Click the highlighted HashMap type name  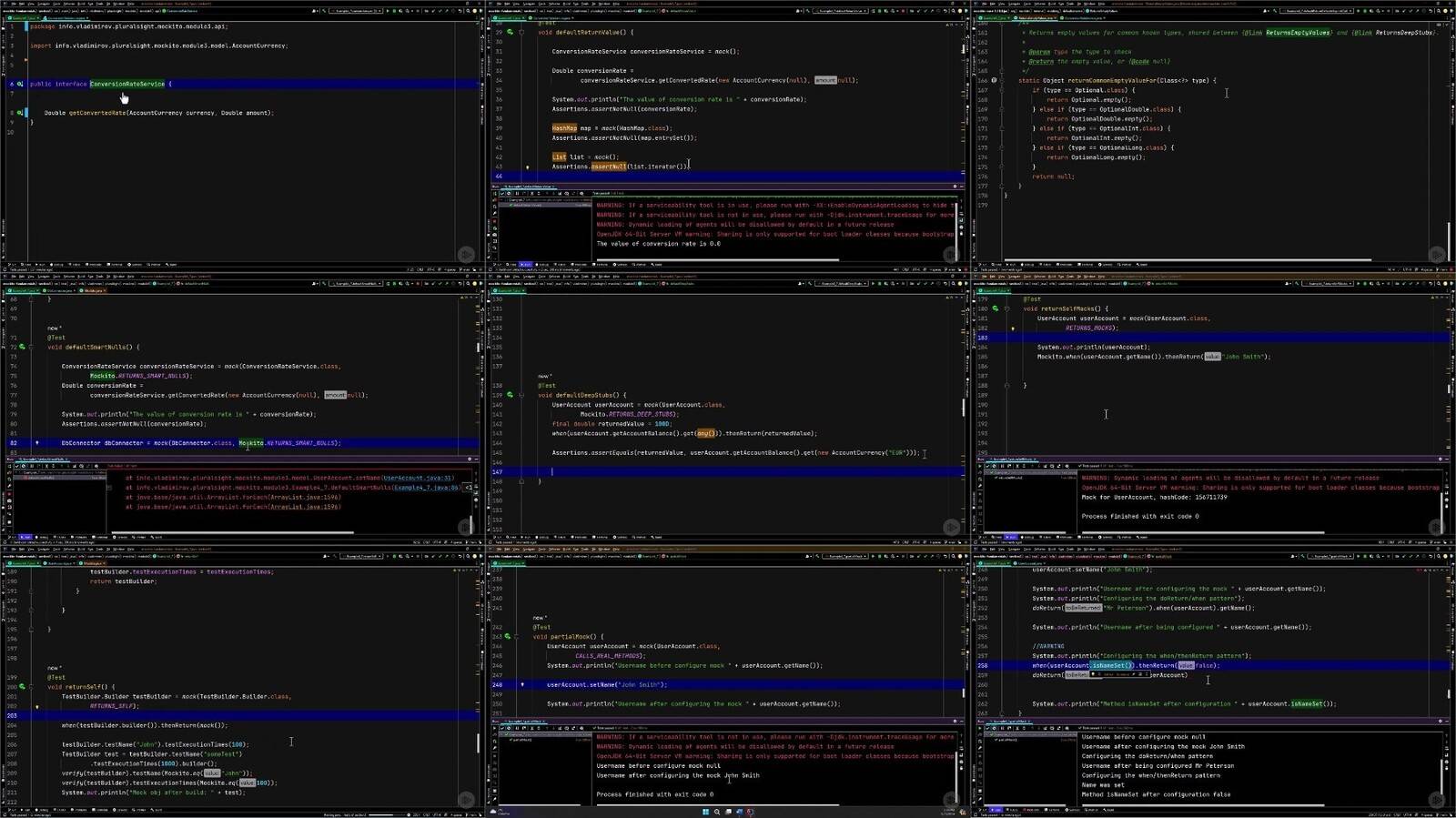[x=564, y=128]
